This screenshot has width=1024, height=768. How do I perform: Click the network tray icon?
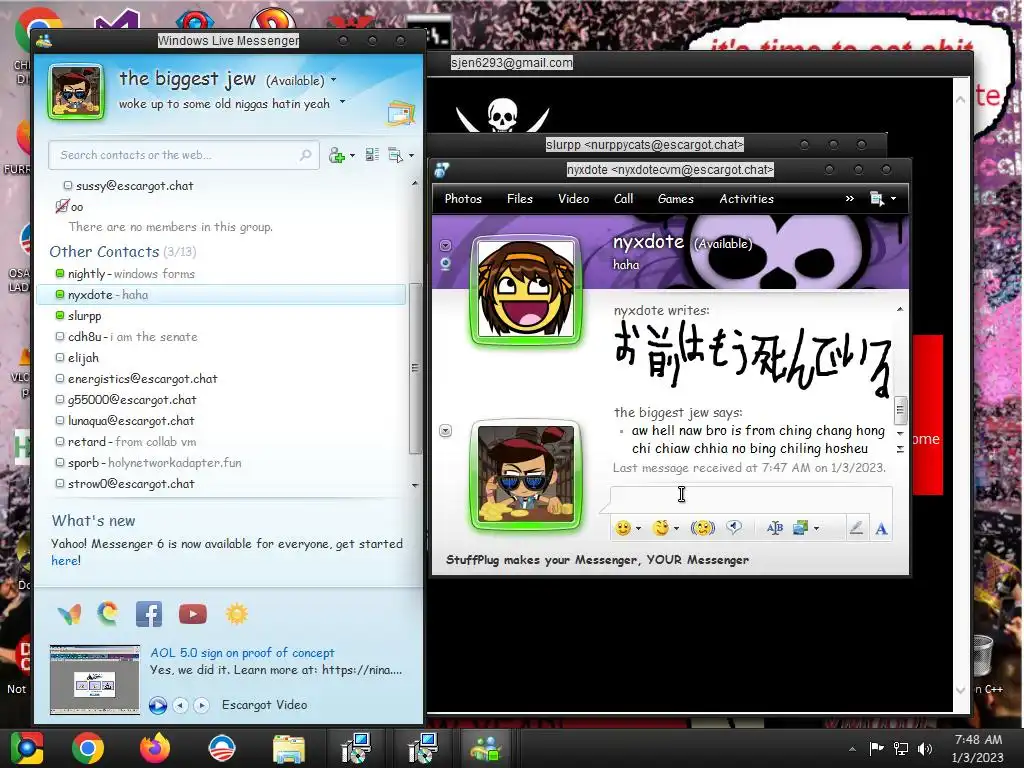point(901,748)
